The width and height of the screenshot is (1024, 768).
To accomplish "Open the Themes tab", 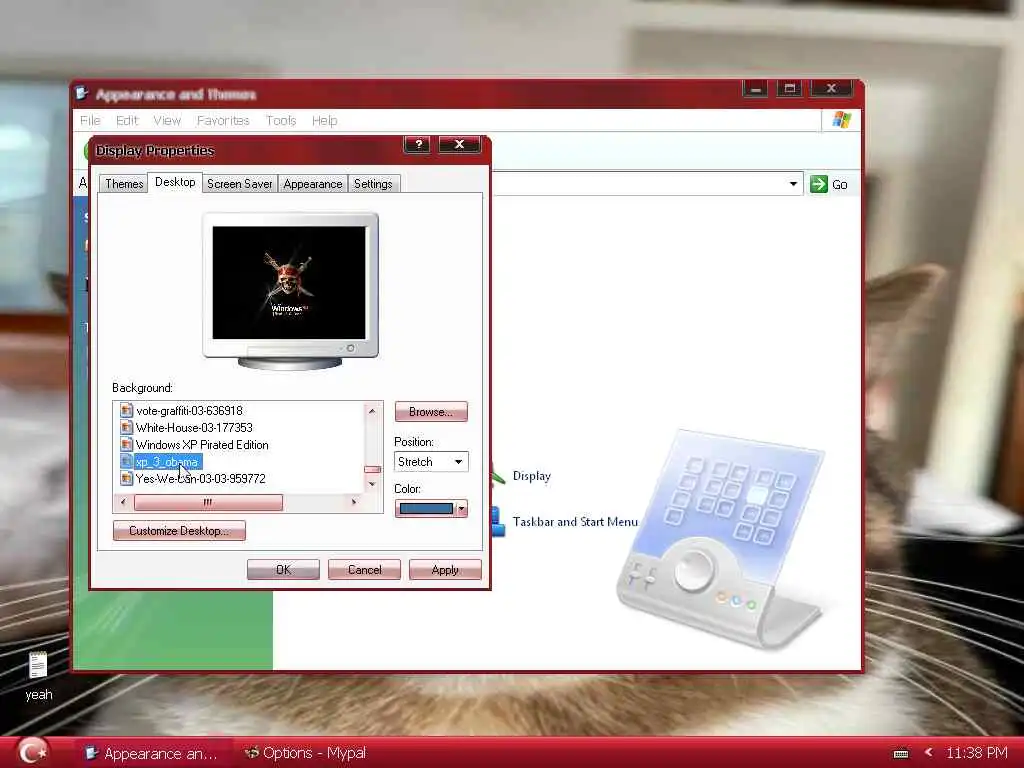I will click(123, 184).
